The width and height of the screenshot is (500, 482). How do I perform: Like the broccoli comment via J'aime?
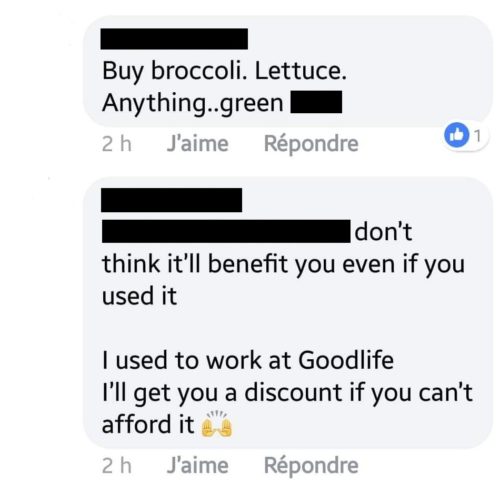198,144
